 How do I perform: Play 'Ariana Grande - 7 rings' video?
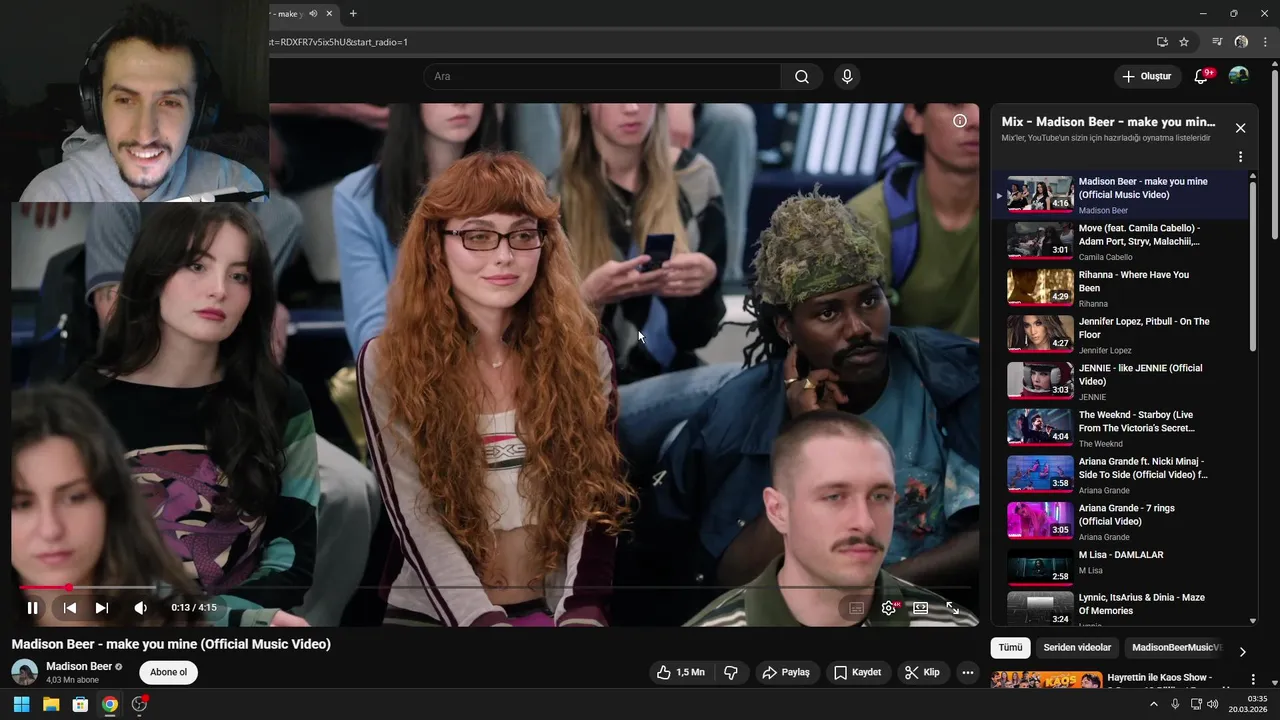1122,522
